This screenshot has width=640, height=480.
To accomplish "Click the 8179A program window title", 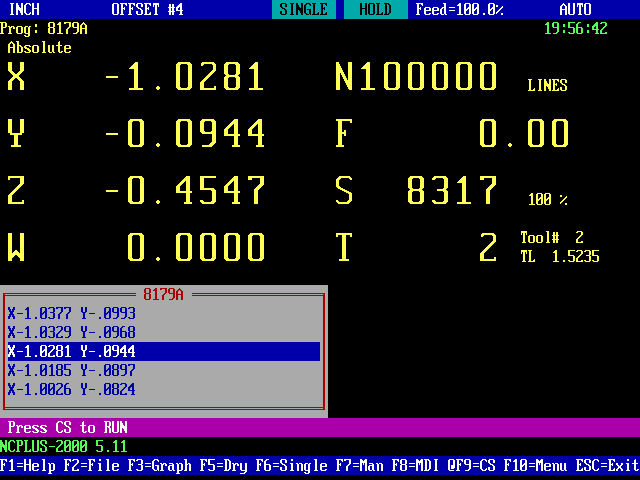I will click(163, 295).
